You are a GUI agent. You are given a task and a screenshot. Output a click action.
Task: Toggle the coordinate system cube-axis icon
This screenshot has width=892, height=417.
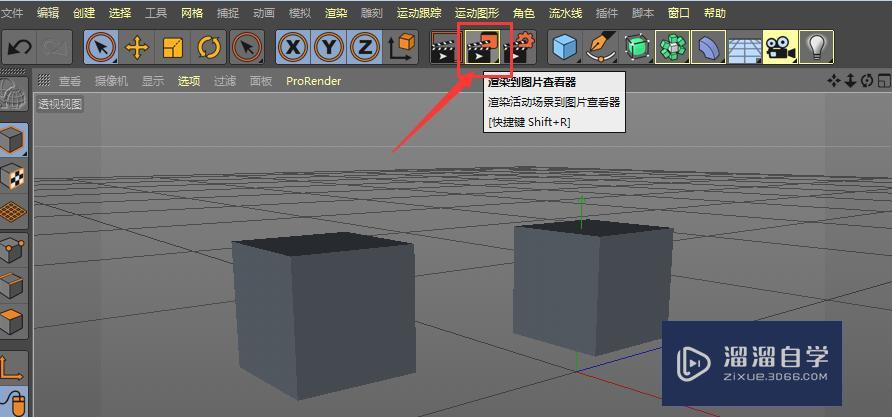[401, 47]
